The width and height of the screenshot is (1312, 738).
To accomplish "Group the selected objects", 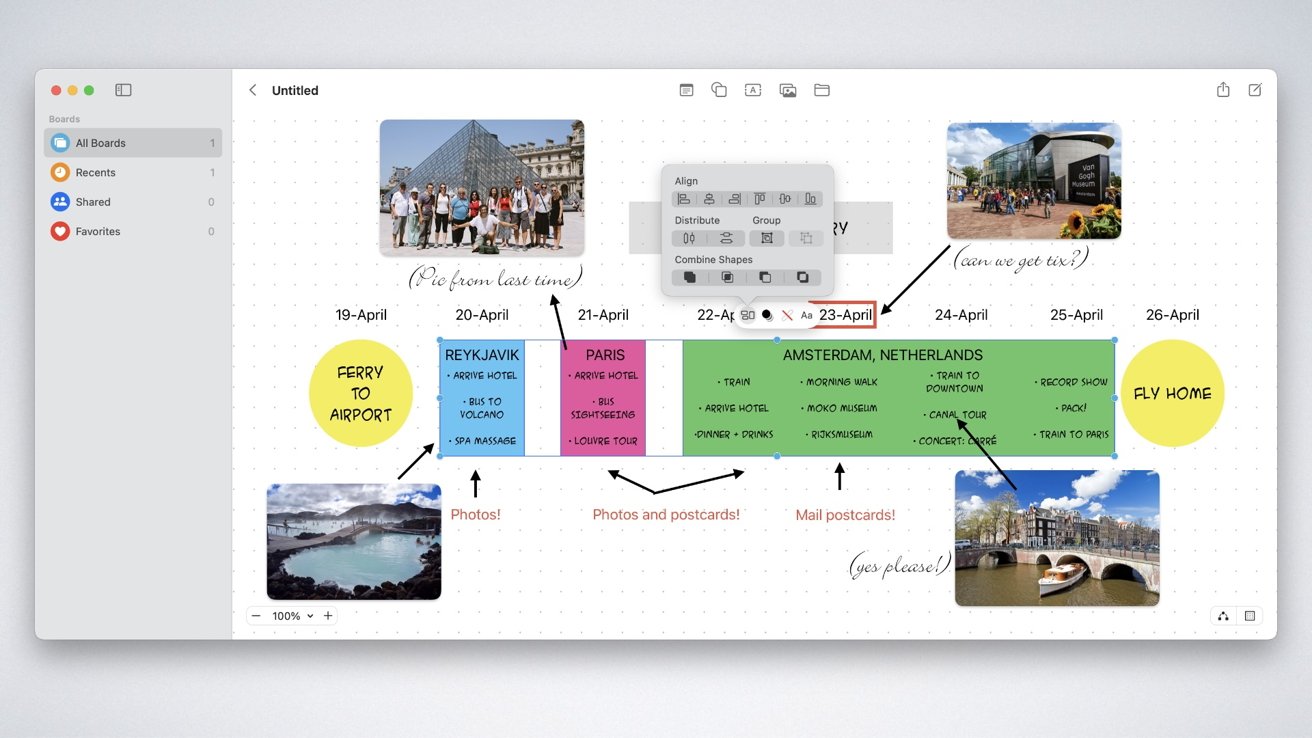I will click(x=767, y=238).
